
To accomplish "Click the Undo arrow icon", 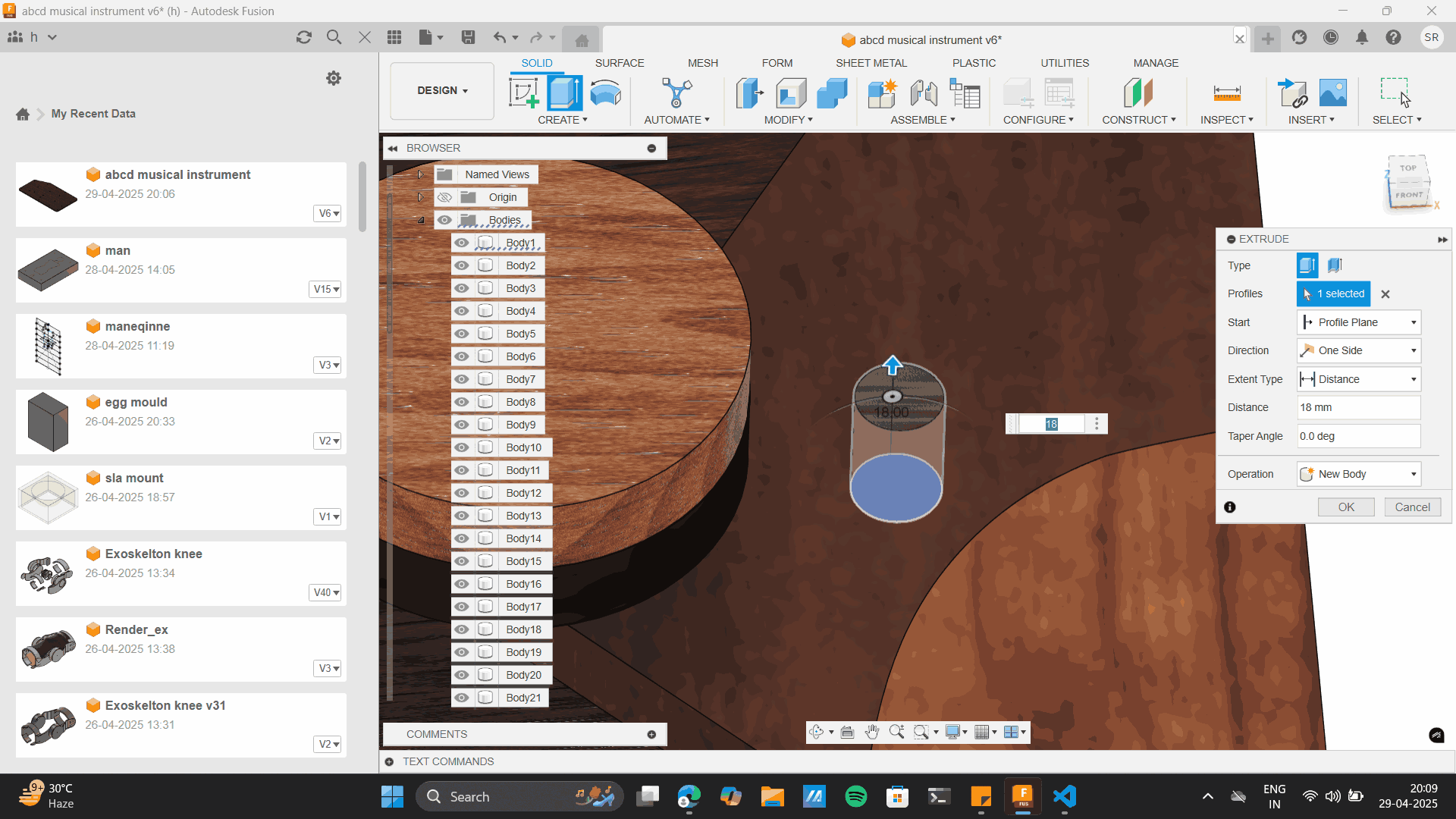I will 499,37.
